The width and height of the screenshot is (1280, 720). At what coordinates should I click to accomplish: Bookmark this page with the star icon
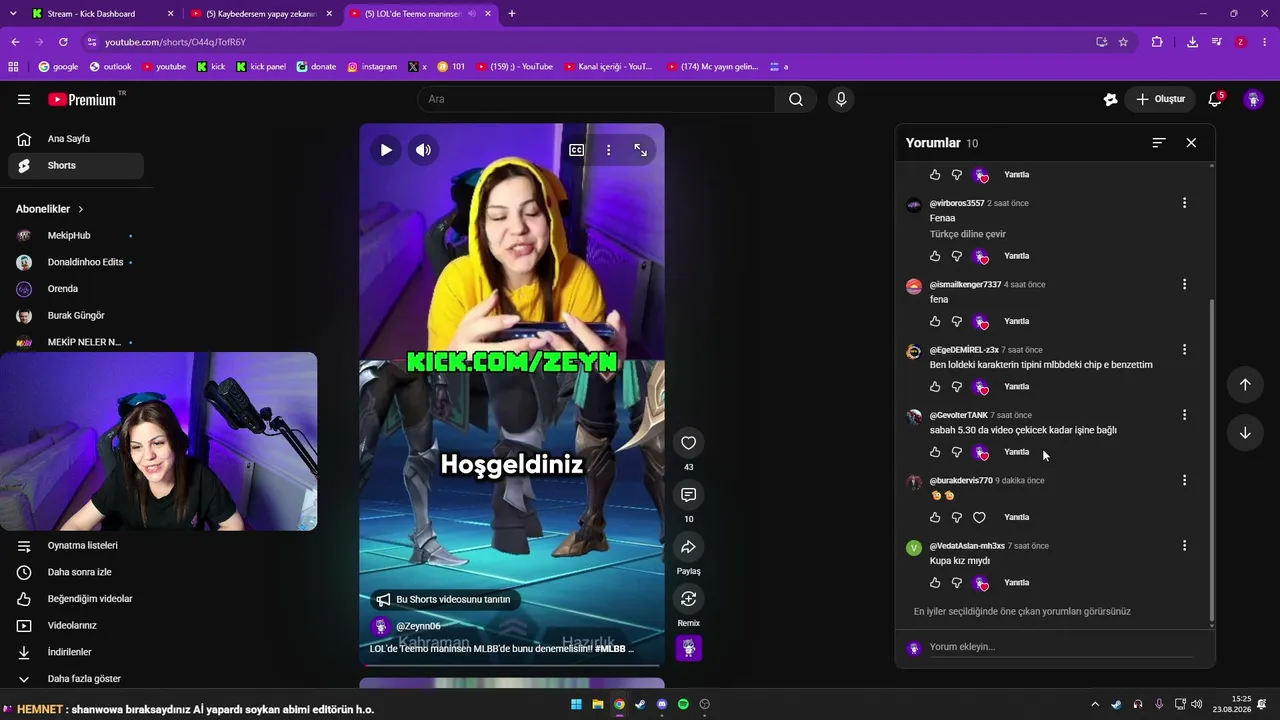coord(1123,42)
